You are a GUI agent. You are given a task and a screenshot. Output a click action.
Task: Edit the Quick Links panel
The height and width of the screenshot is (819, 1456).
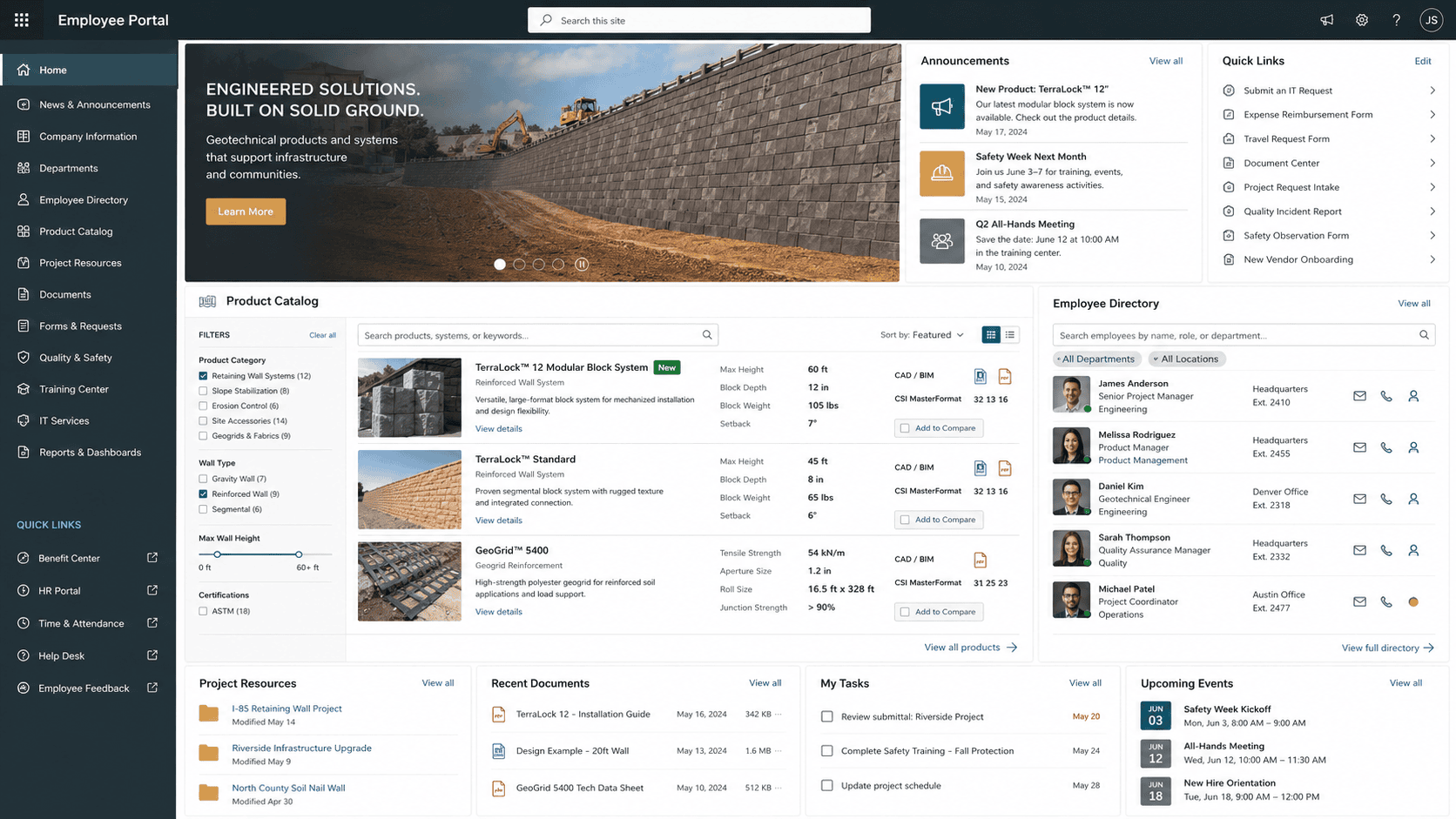click(x=1423, y=61)
